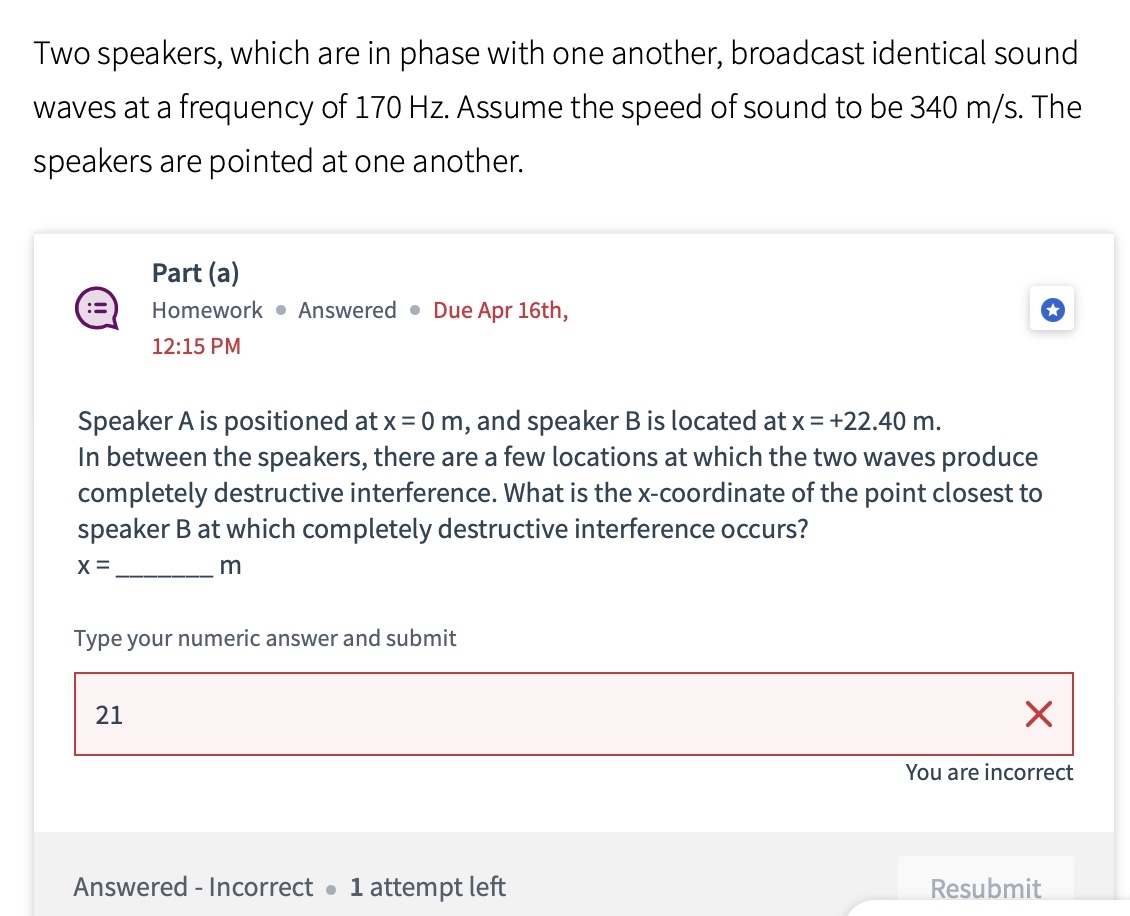Toggle the star bookmark for this problem
This screenshot has height=916, width=1130.
[1051, 309]
